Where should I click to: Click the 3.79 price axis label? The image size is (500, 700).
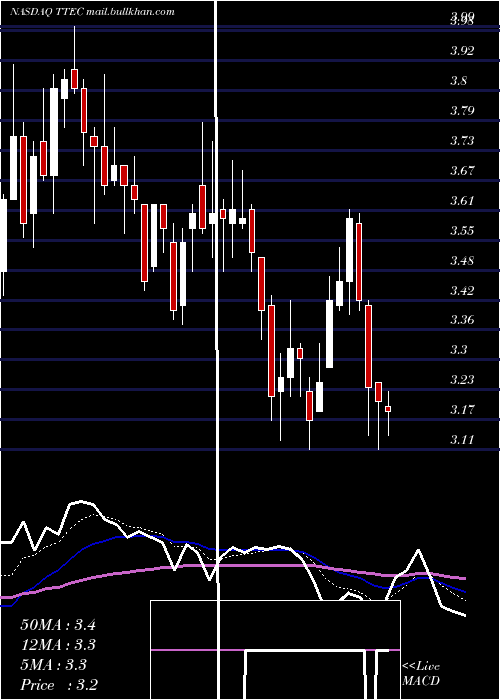462,111
